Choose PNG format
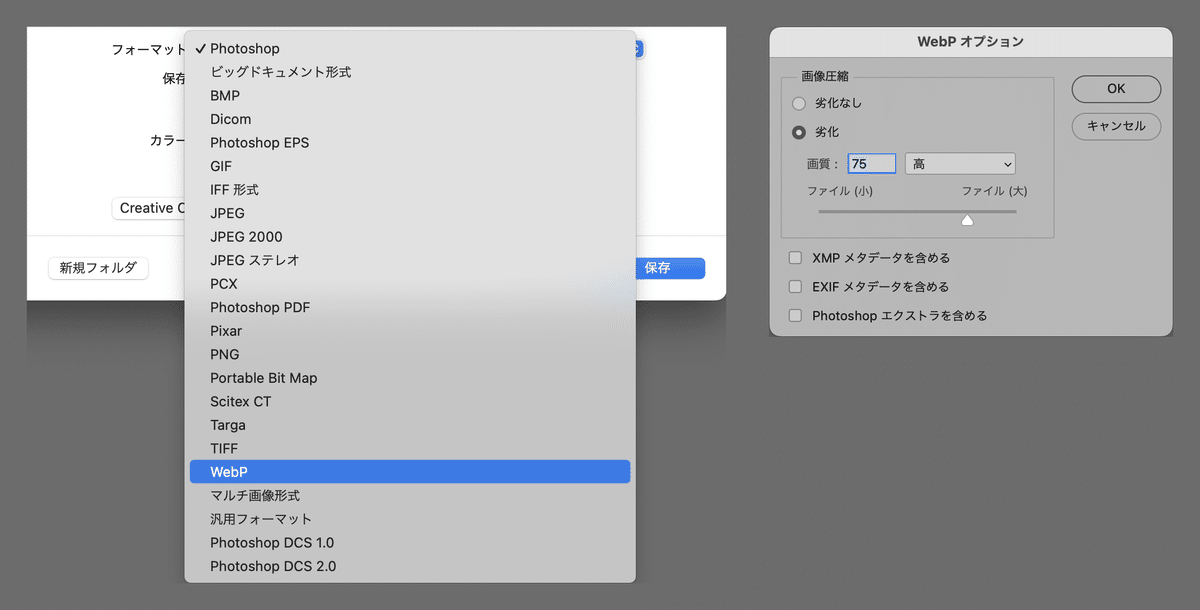This screenshot has height=610, width=1200. 410,354
